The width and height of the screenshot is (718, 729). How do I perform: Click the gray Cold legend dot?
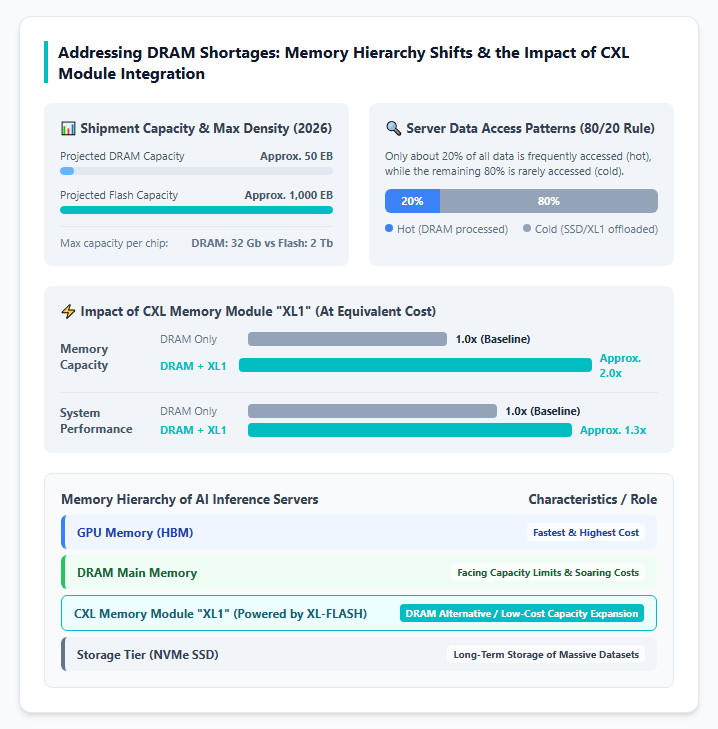[527, 228]
